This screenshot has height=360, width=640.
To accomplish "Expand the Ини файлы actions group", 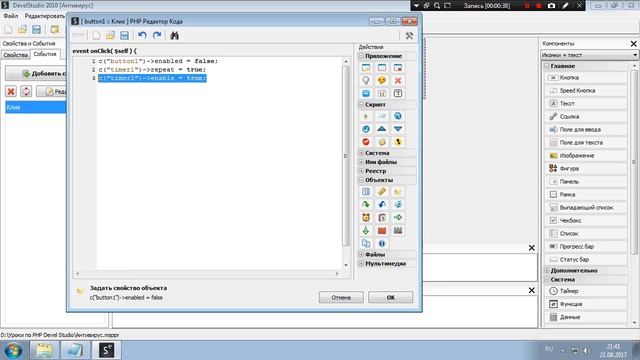I will point(362,162).
